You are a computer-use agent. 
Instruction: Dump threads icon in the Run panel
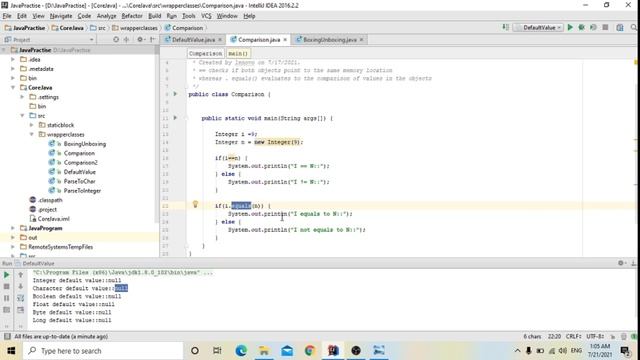tap(7, 310)
